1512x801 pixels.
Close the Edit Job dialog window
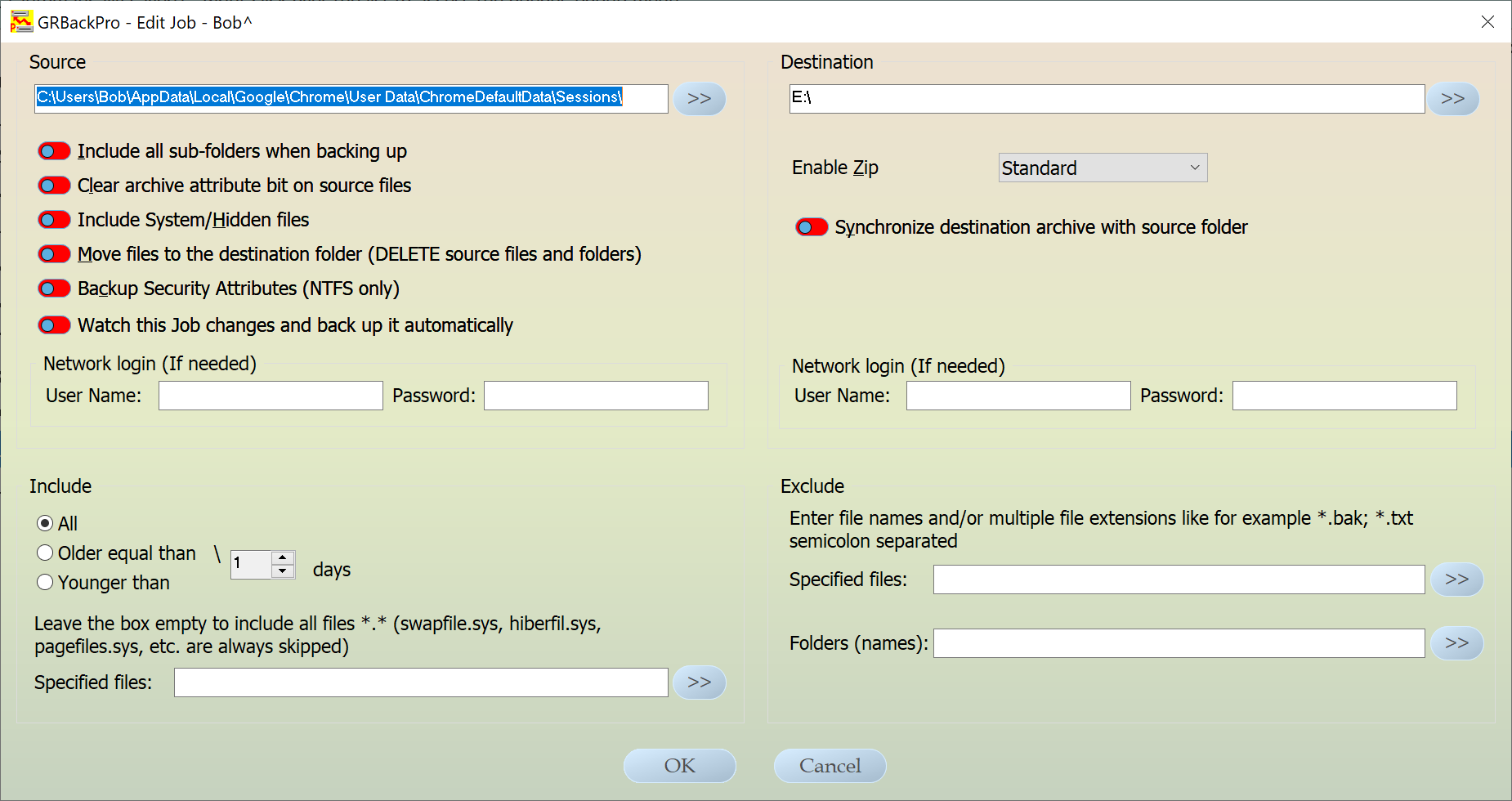point(1487,22)
